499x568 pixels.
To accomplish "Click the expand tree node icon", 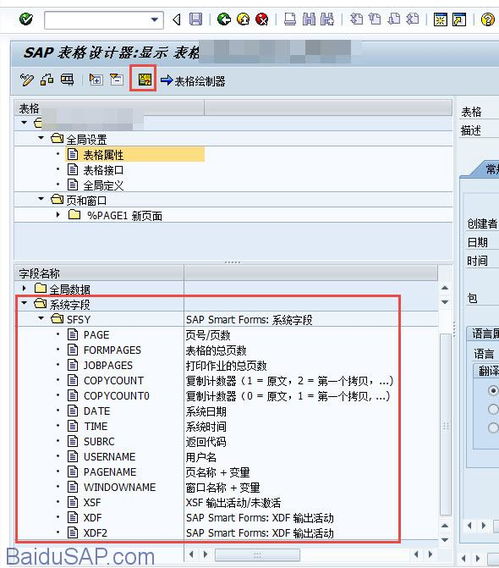I will pyautogui.click(x=96, y=79).
